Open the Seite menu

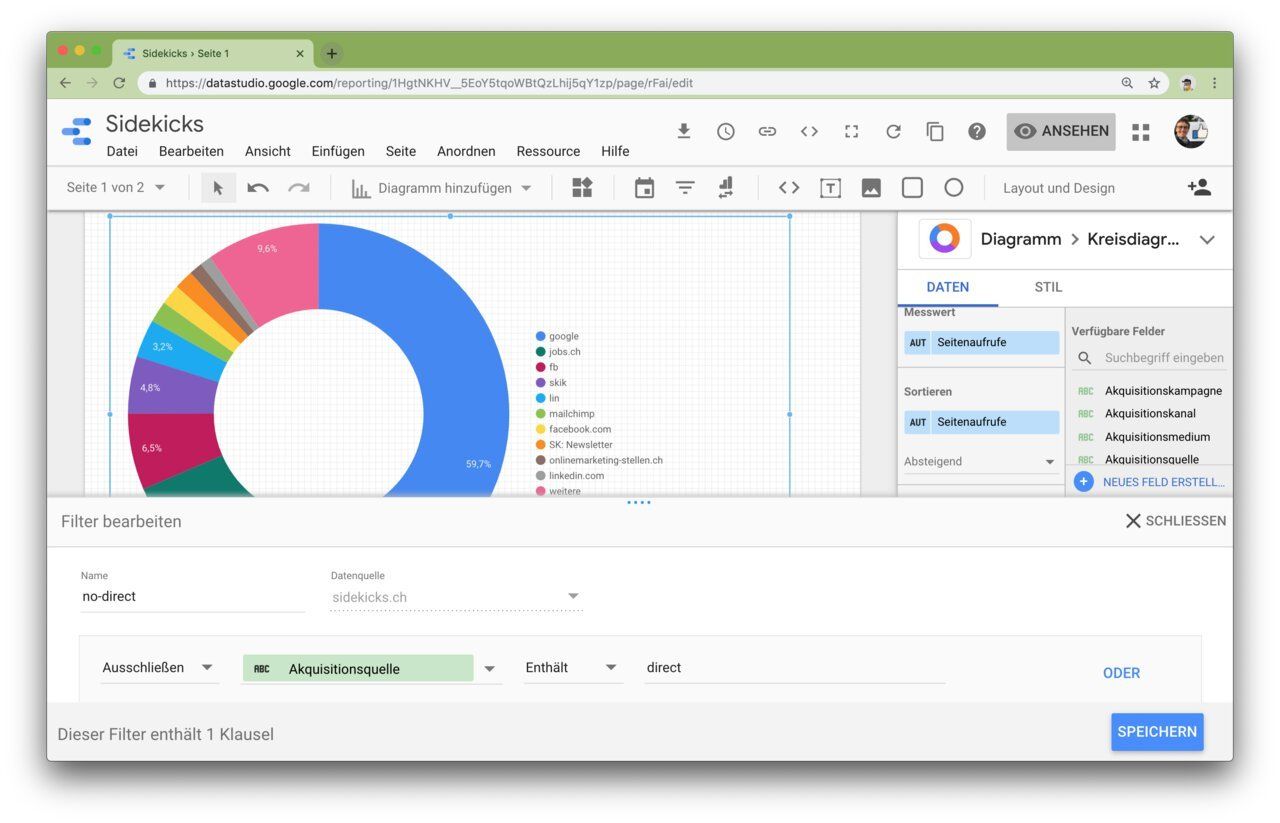click(401, 151)
